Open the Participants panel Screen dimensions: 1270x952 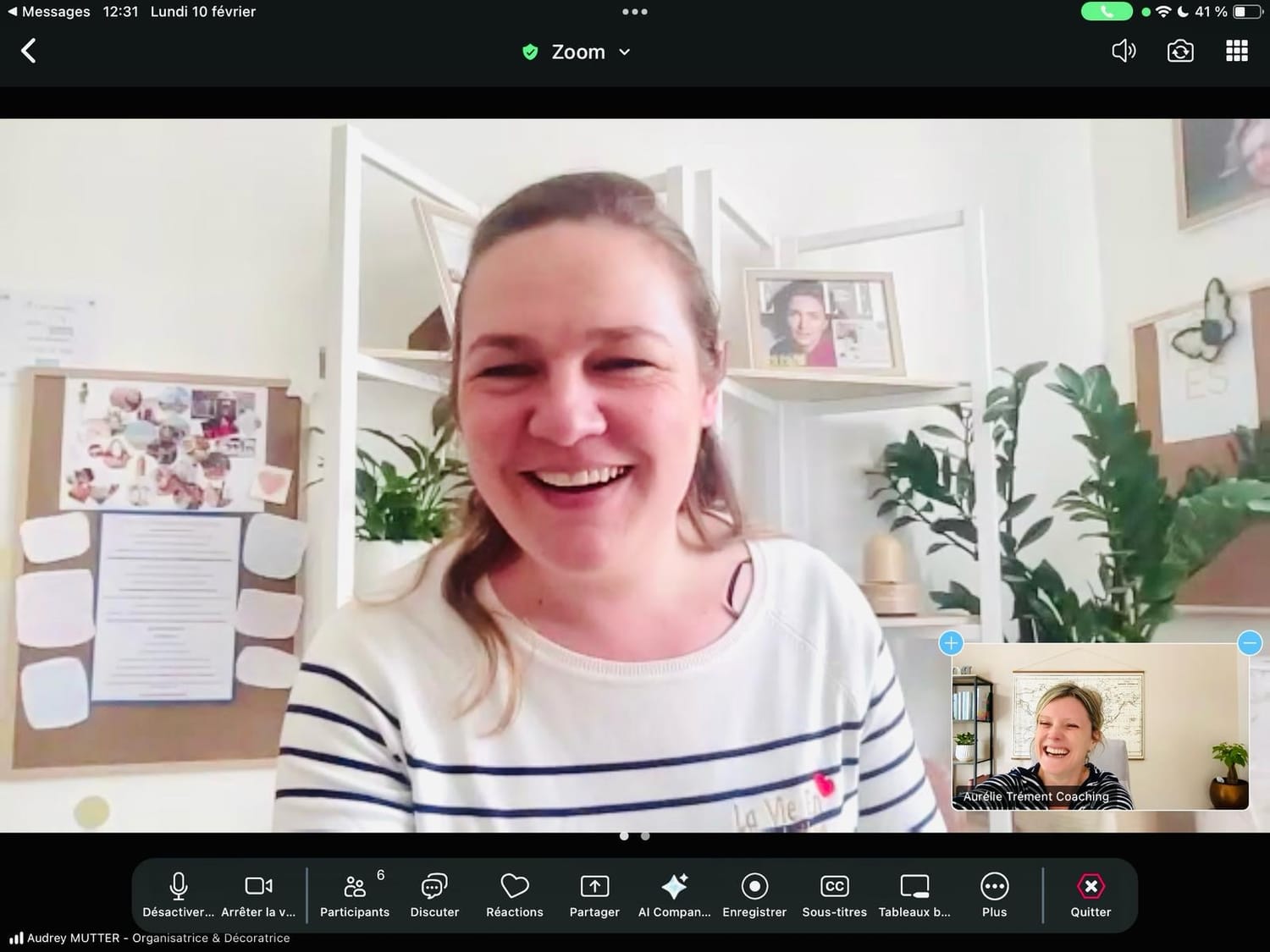(x=355, y=894)
